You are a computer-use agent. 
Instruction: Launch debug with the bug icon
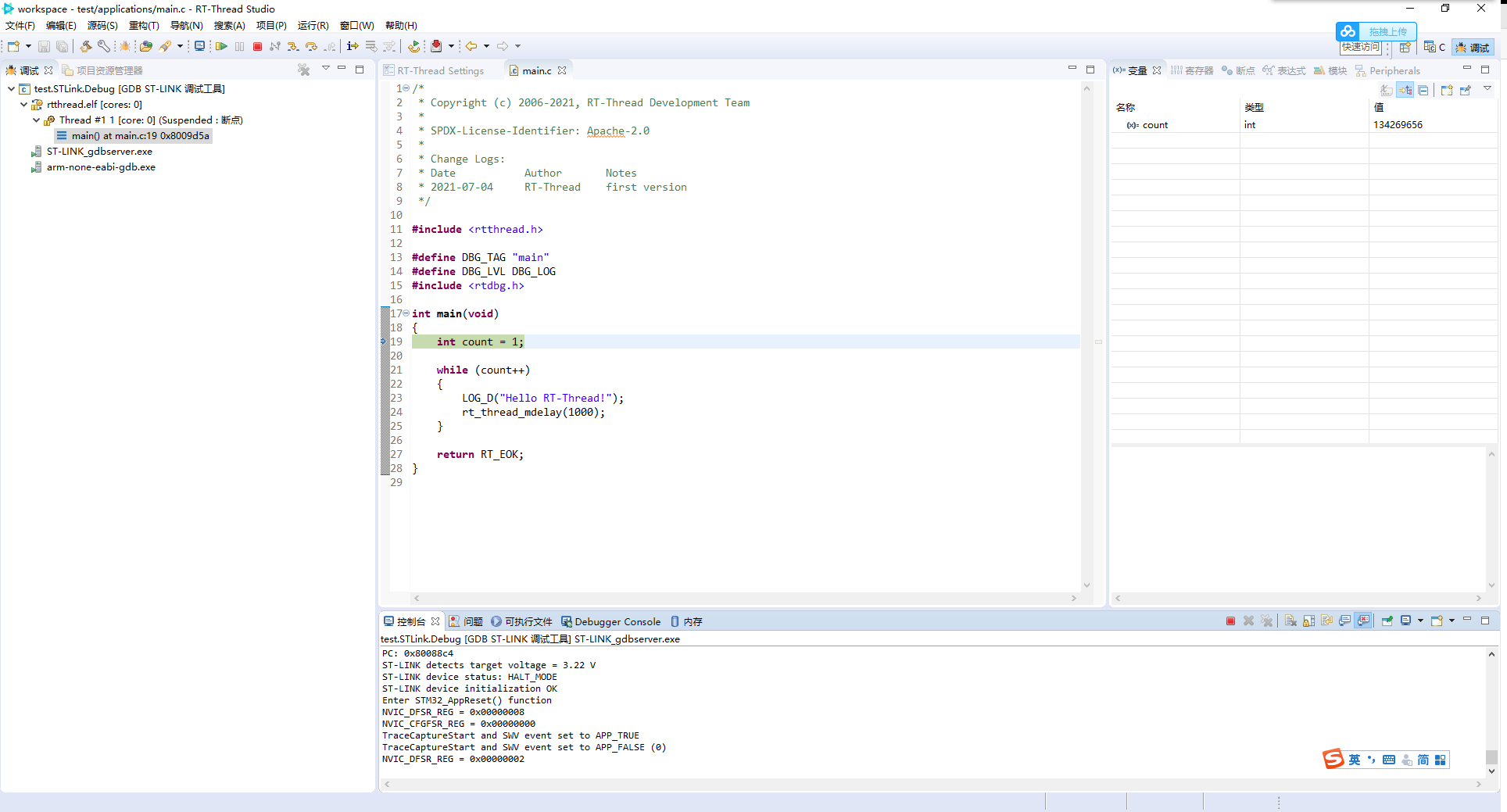(x=126, y=46)
